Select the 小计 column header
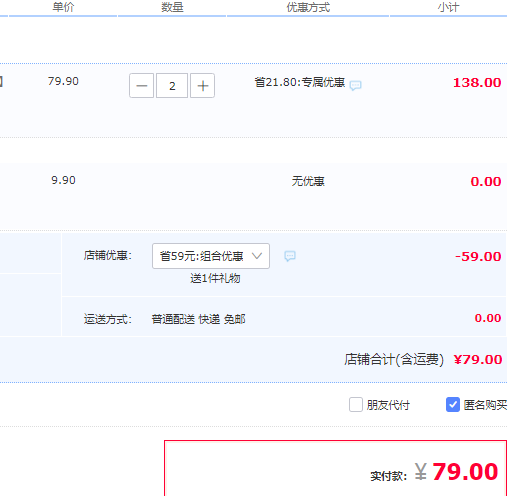 point(448,7)
